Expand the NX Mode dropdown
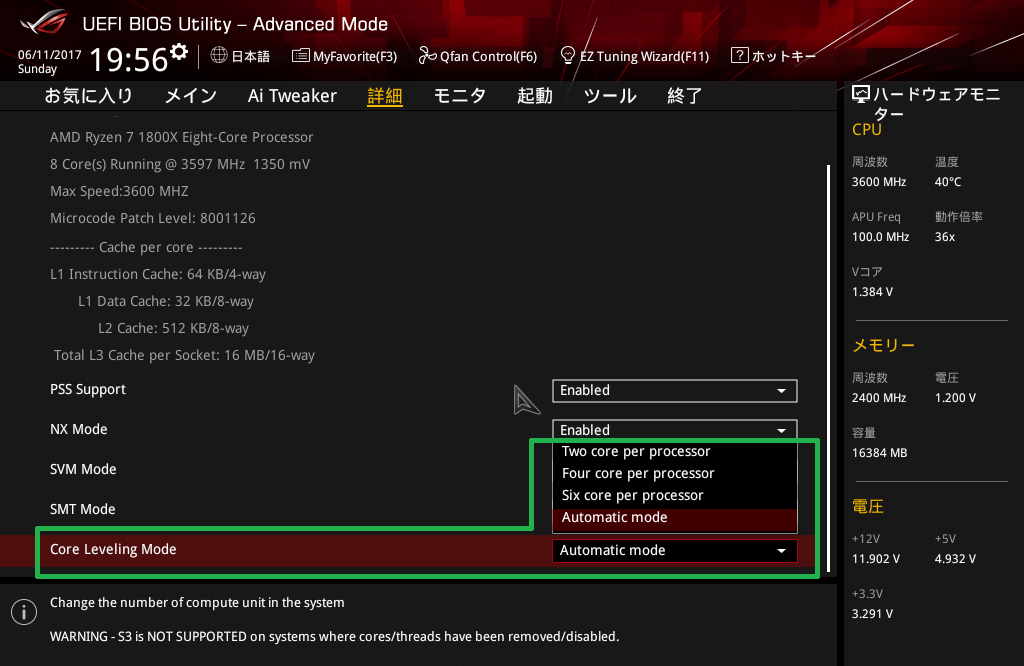Screen dimensions: 1024x666 click(675, 429)
